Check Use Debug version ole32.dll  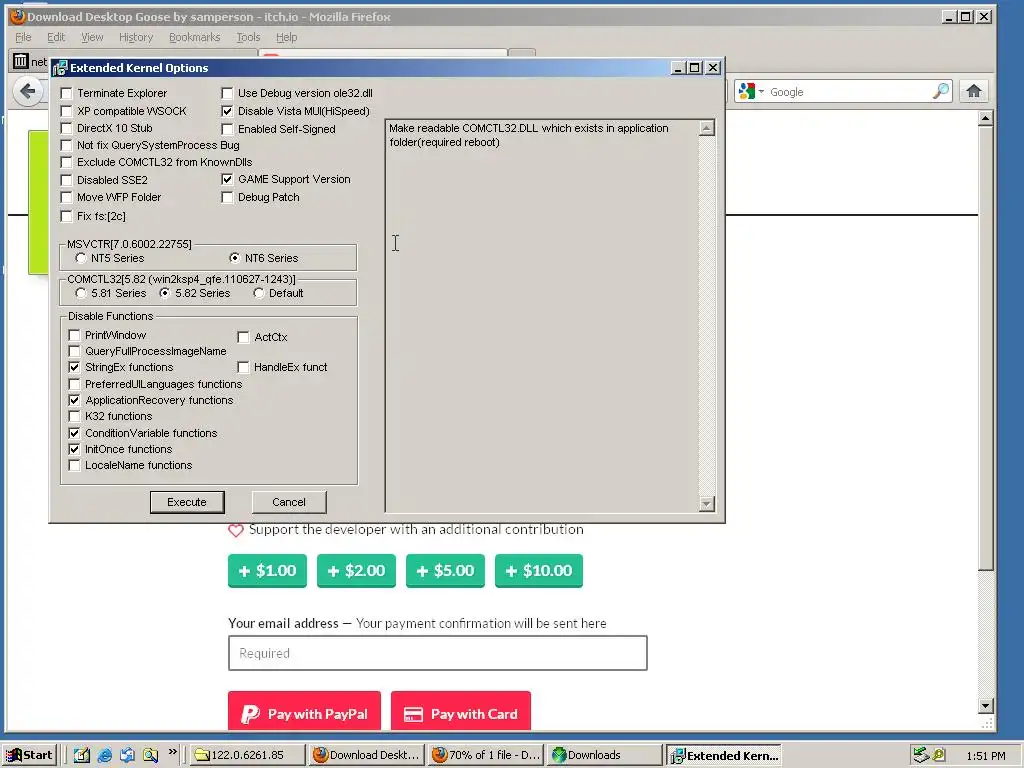pos(227,93)
